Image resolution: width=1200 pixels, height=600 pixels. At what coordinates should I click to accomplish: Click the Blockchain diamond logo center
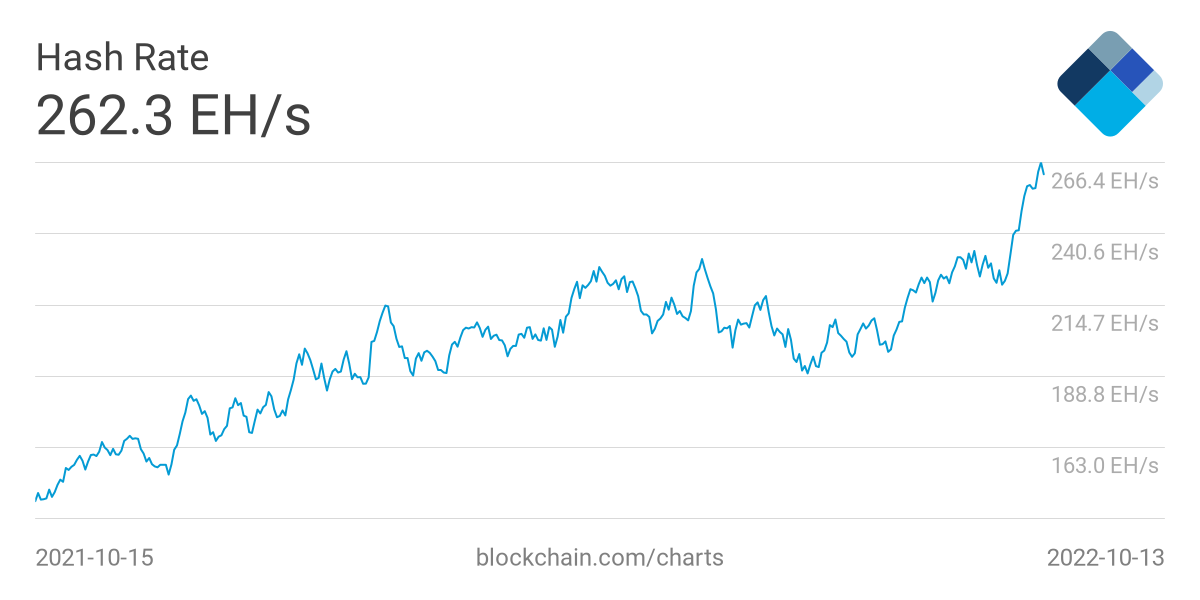click(1109, 83)
